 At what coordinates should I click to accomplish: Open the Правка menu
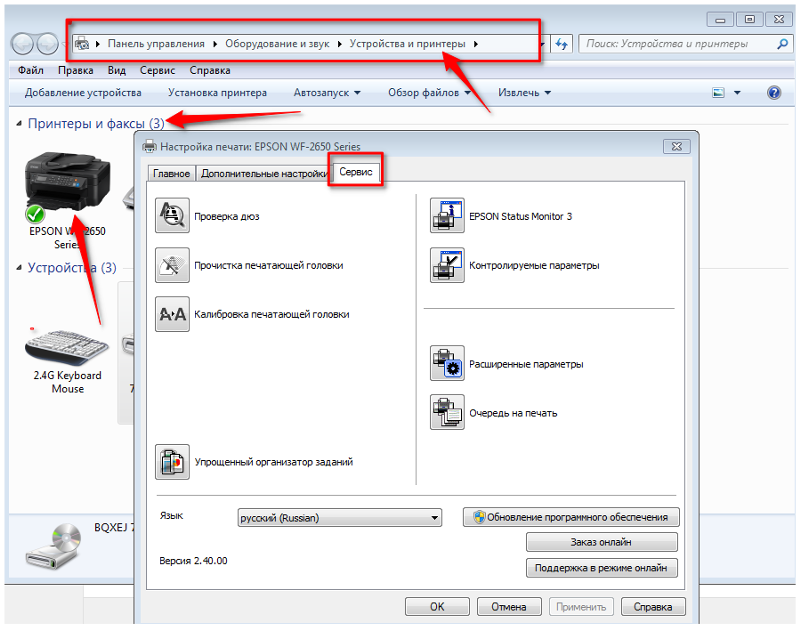(x=76, y=70)
